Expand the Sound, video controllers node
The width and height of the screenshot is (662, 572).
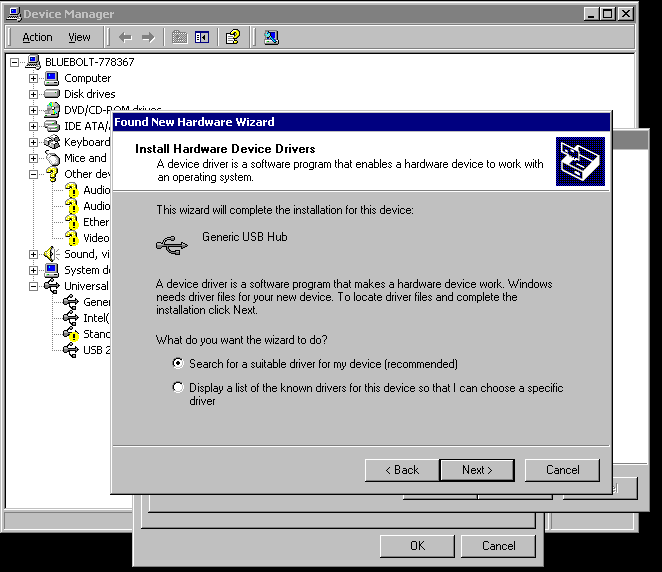pyautogui.click(x=33, y=254)
